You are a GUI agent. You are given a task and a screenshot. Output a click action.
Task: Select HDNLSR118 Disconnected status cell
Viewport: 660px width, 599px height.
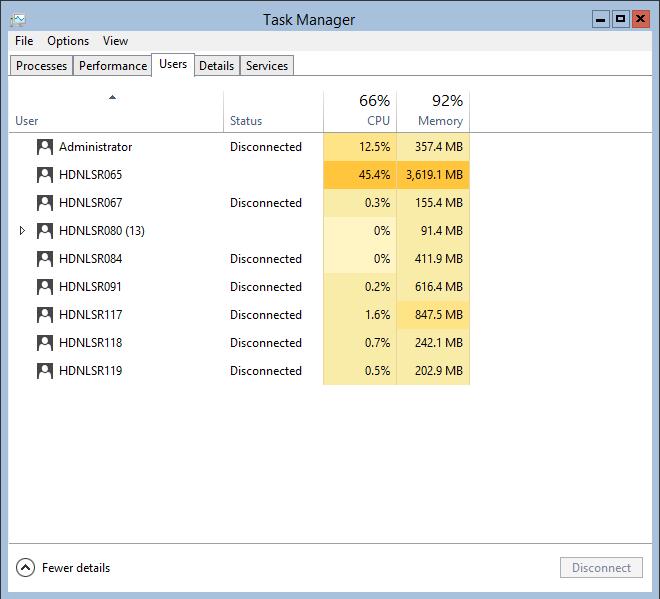point(265,343)
